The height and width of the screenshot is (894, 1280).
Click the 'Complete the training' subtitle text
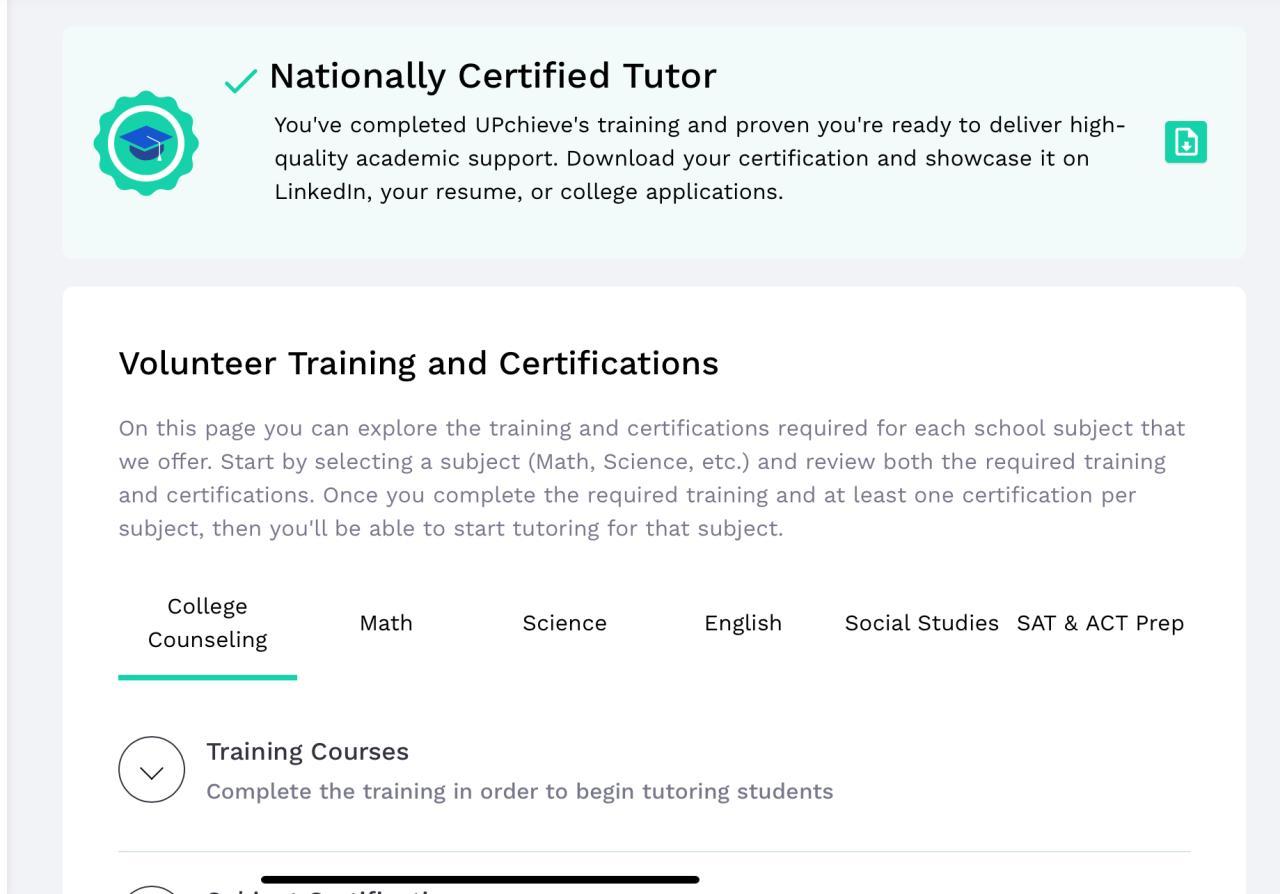(519, 791)
